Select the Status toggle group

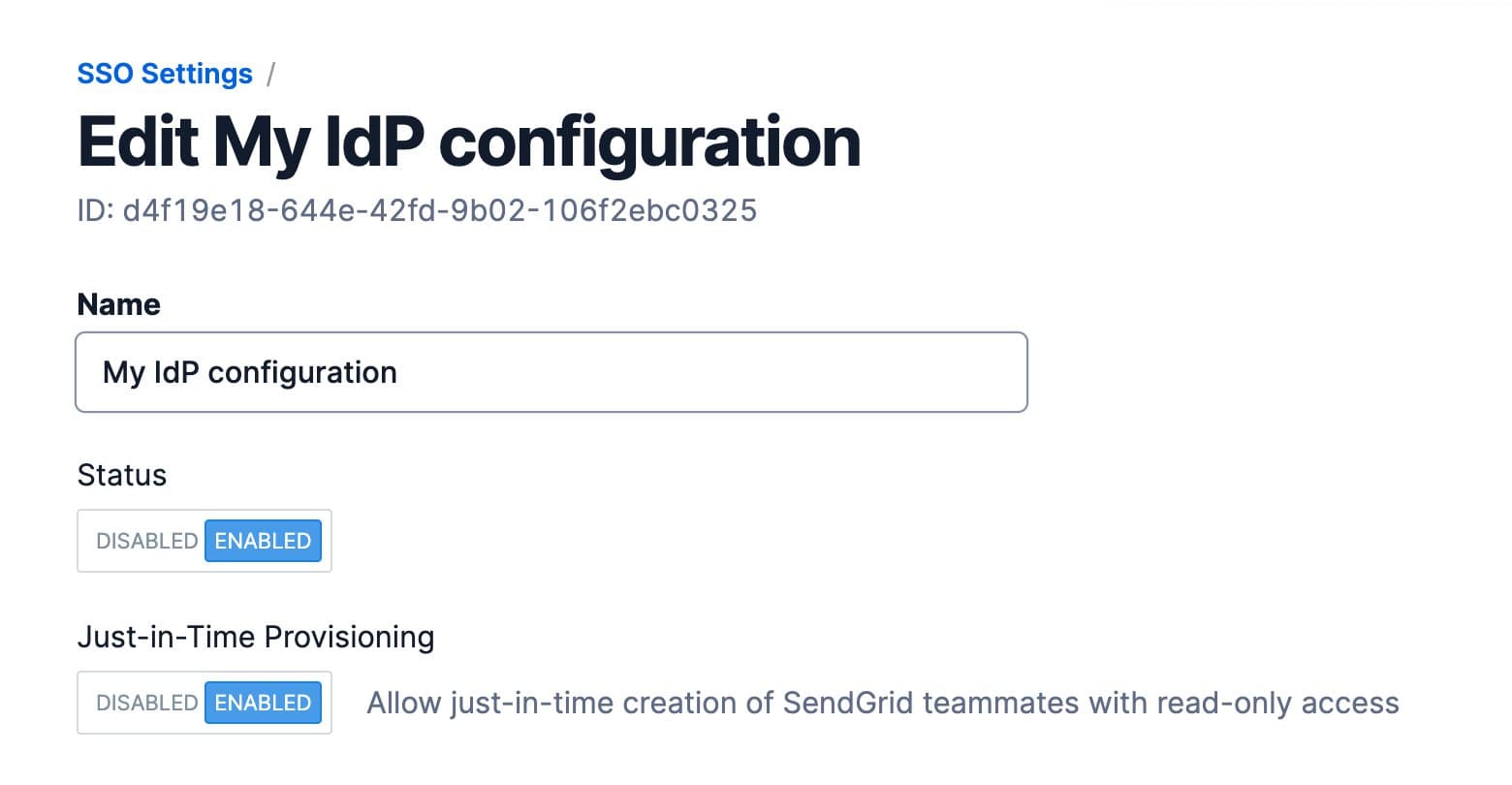click(204, 541)
